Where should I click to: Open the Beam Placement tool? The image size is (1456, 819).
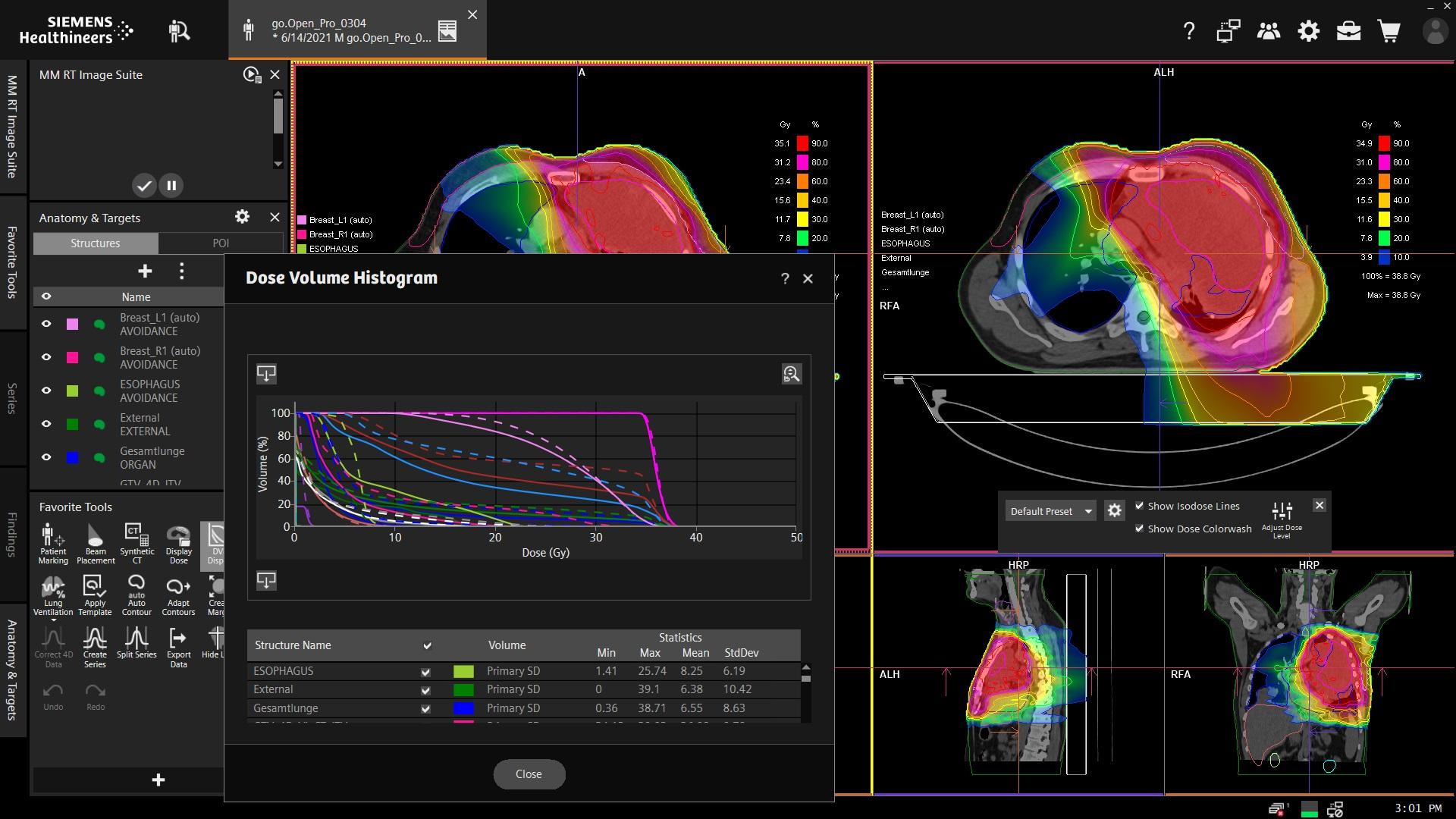click(95, 542)
